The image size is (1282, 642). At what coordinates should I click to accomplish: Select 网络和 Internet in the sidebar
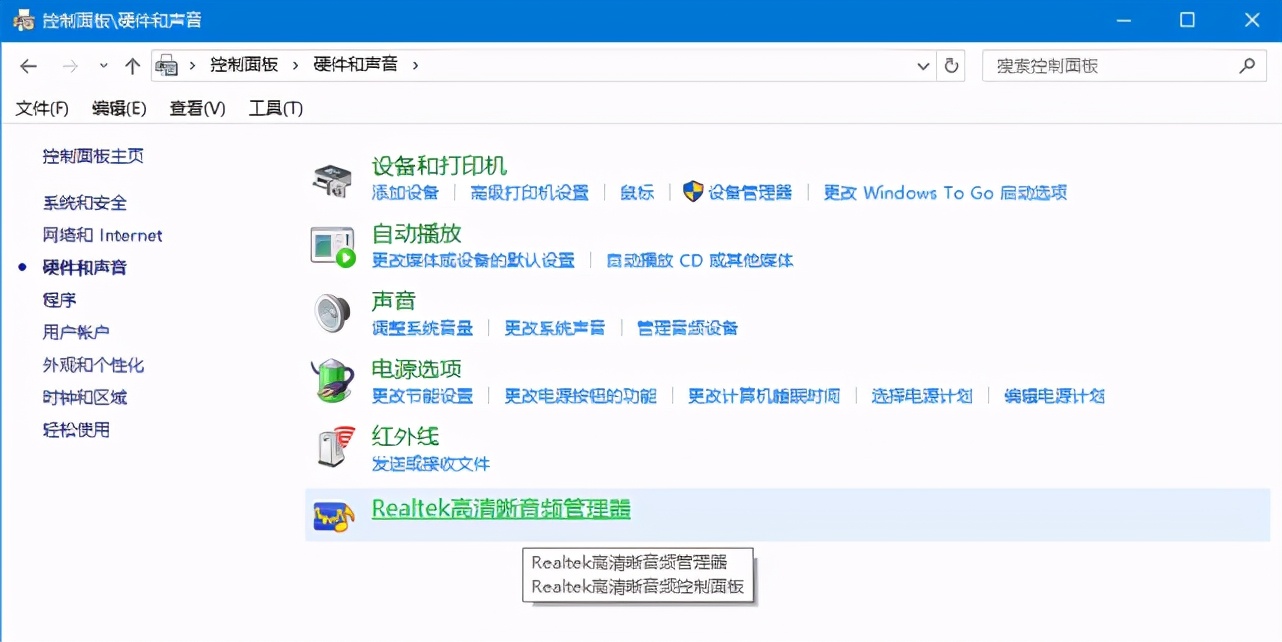pos(102,235)
